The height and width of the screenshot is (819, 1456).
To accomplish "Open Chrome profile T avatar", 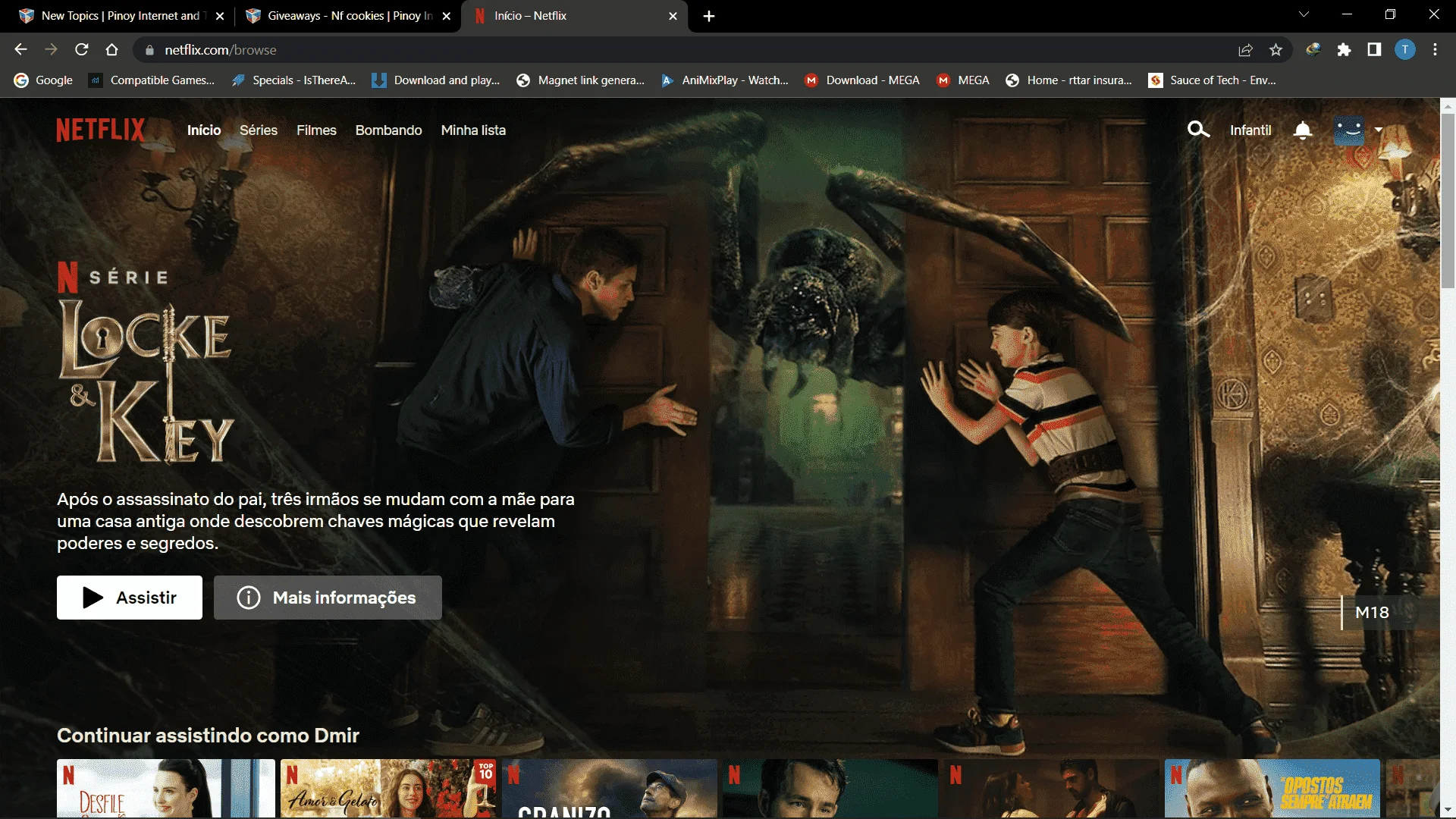I will (1405, 50).
